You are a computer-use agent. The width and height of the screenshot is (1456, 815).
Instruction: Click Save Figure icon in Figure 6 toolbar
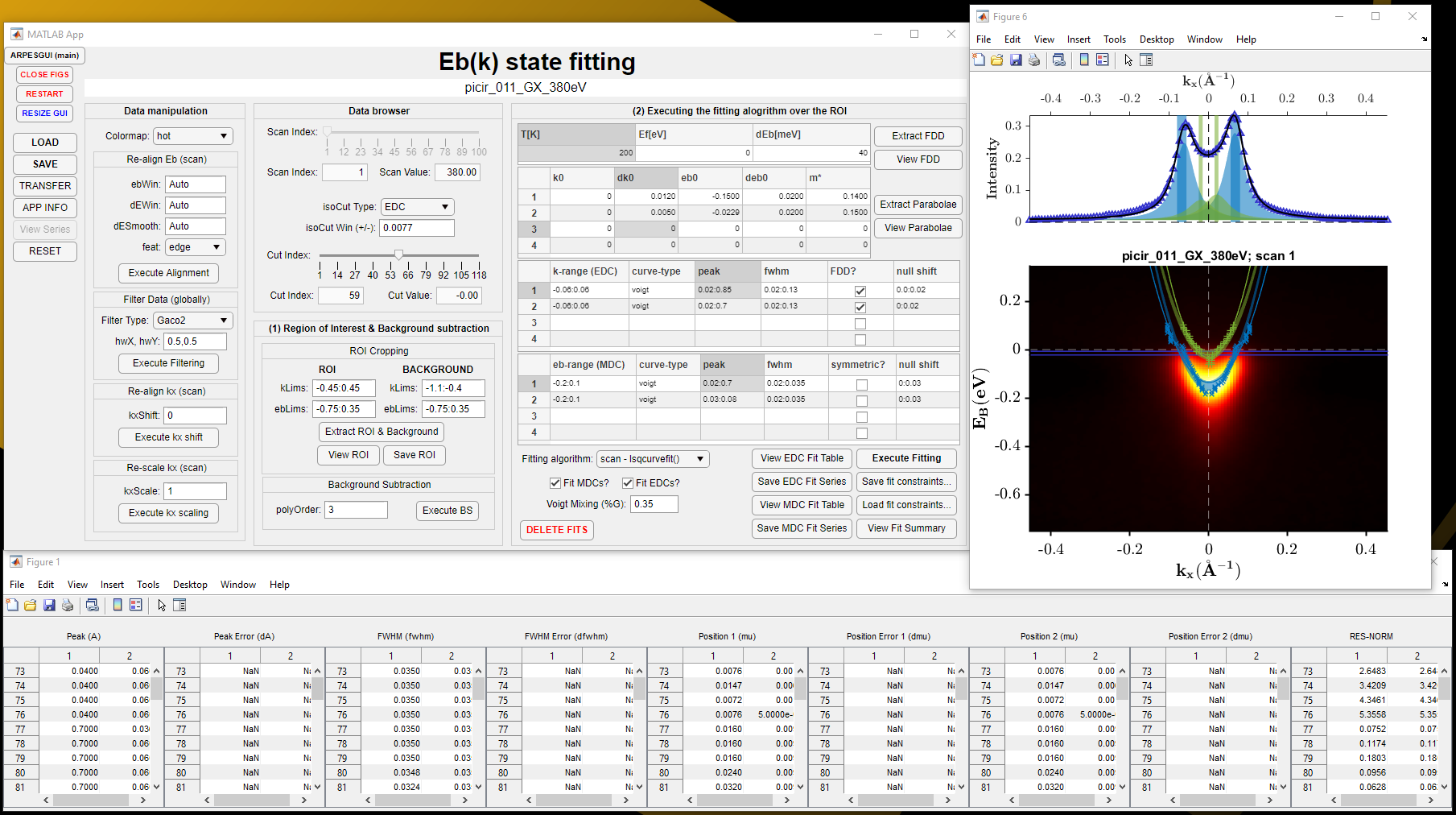1016,60
